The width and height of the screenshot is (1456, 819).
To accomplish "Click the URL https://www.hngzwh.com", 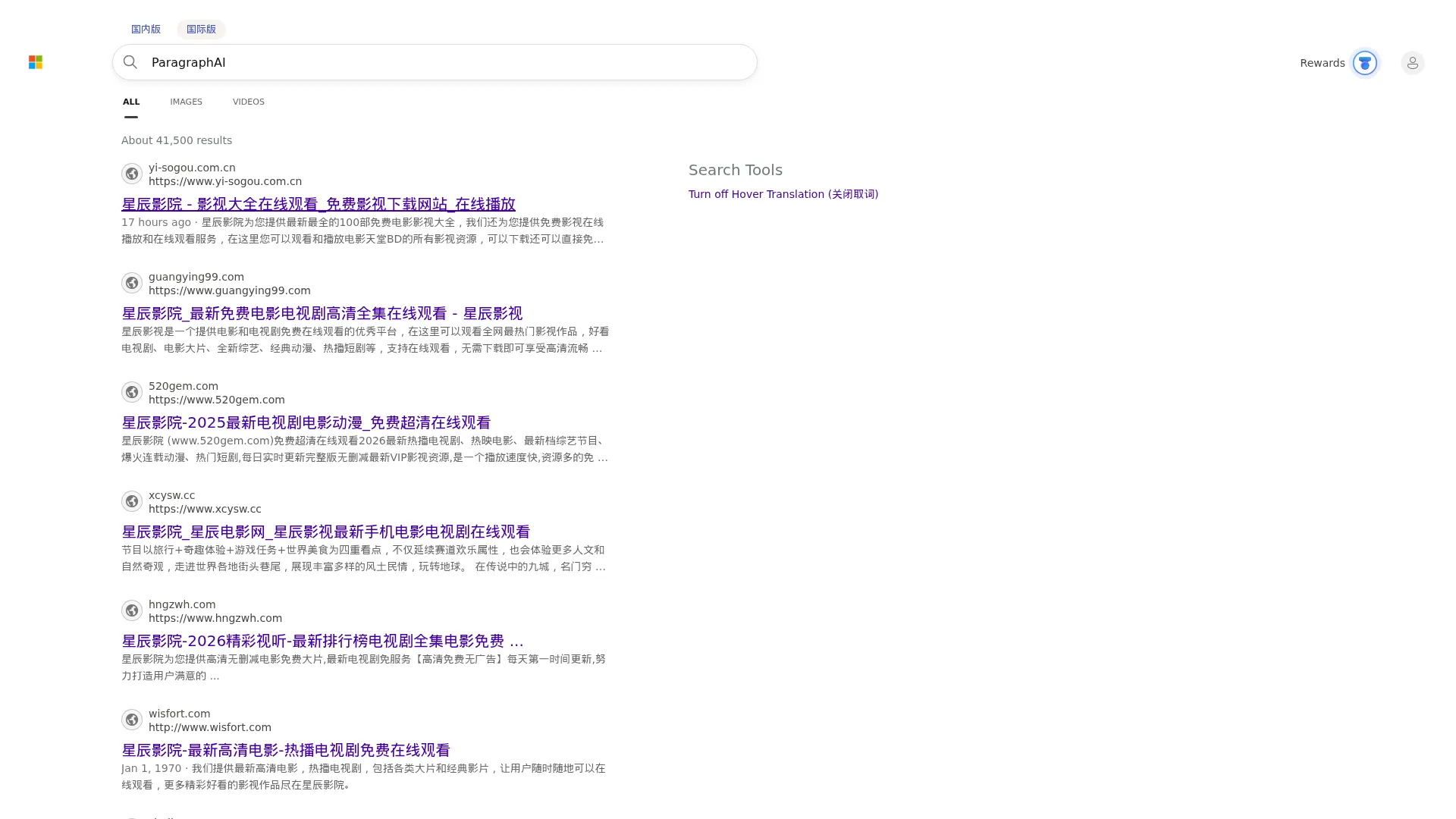I will (215, 618).
